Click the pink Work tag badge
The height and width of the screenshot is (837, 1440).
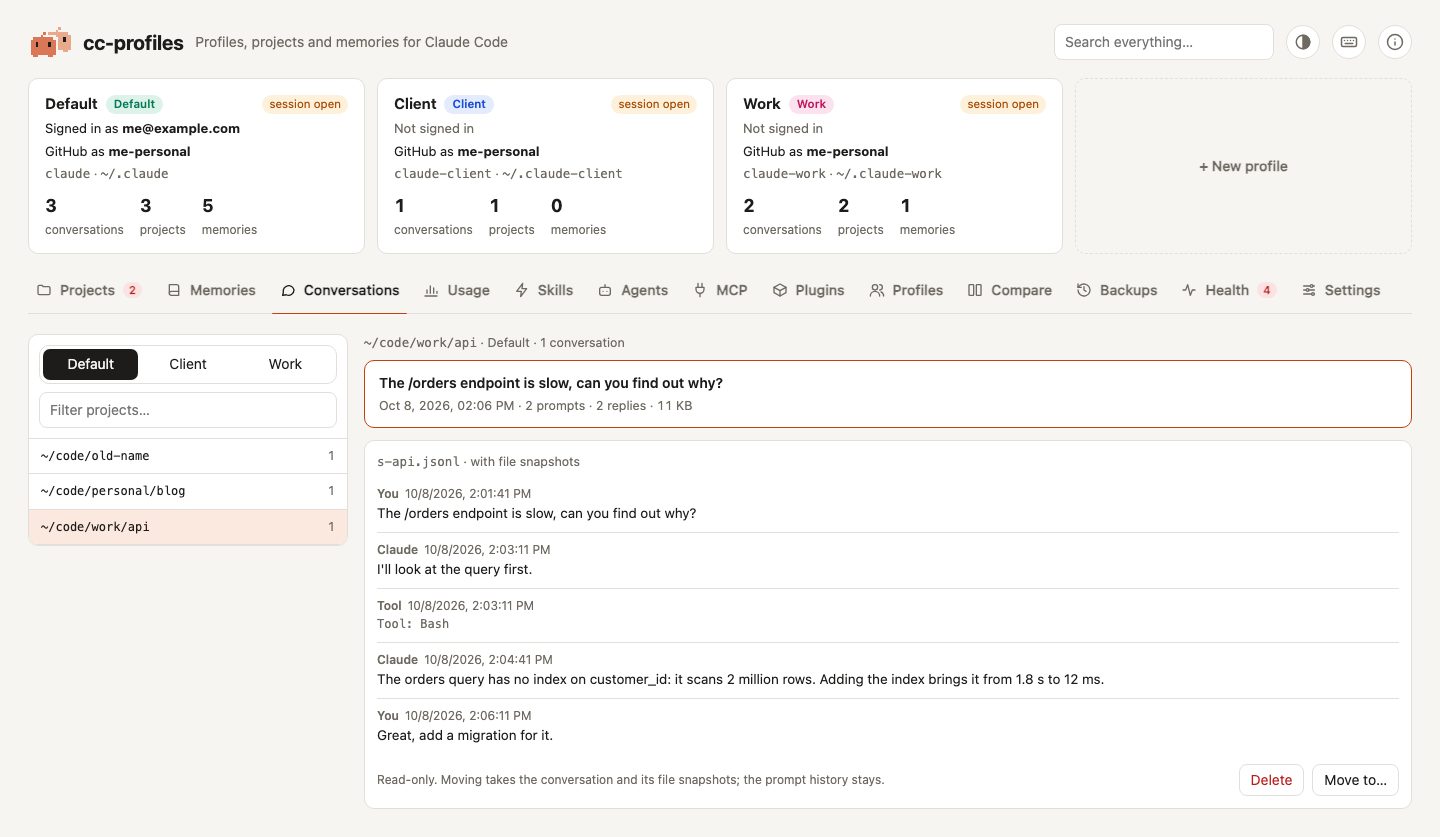[x=811, y=104]
